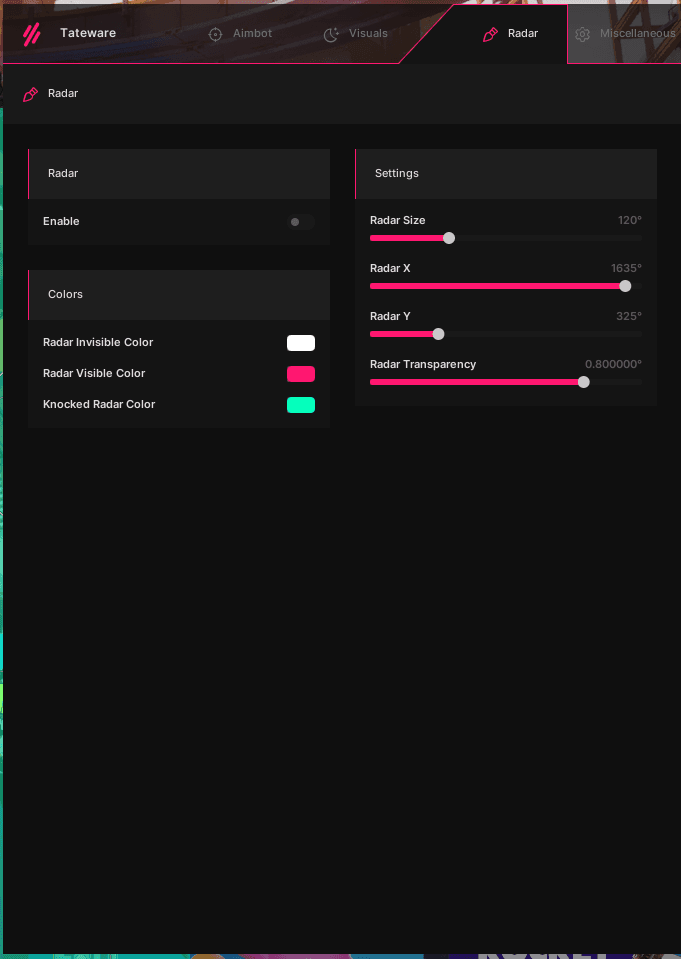681x959 pixels.
Task: Click the Radar X value 1635°
Action: (x=626, y=268)
